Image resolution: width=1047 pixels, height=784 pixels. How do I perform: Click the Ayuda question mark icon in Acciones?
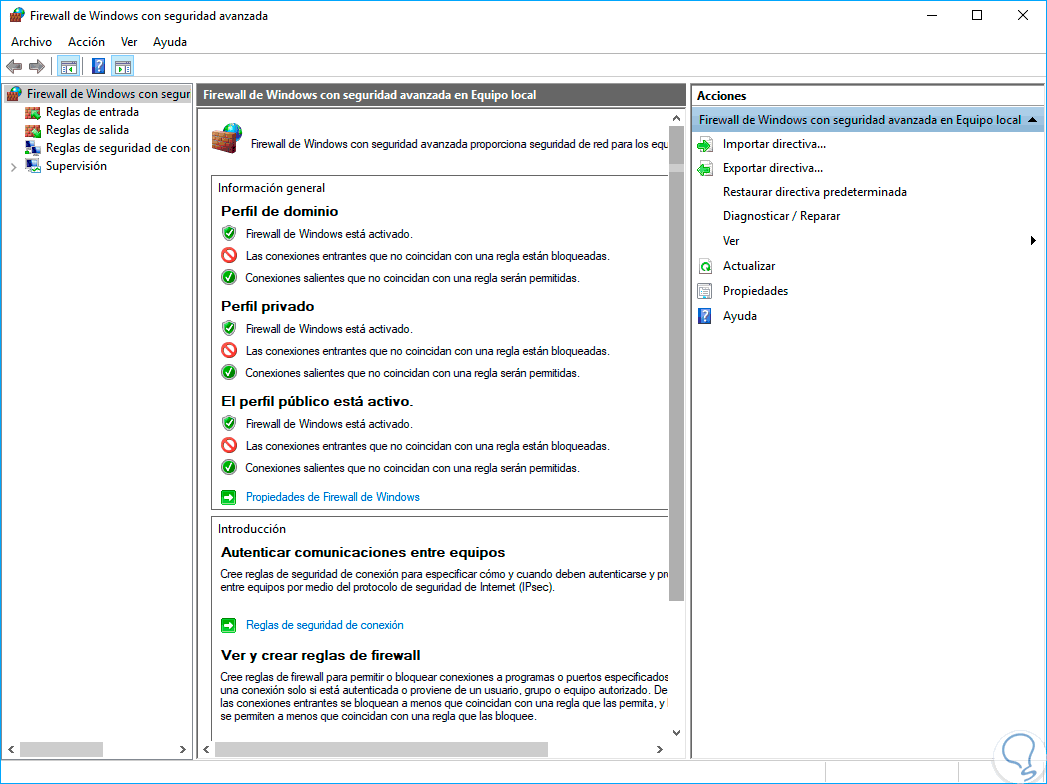tap(705, 316)
